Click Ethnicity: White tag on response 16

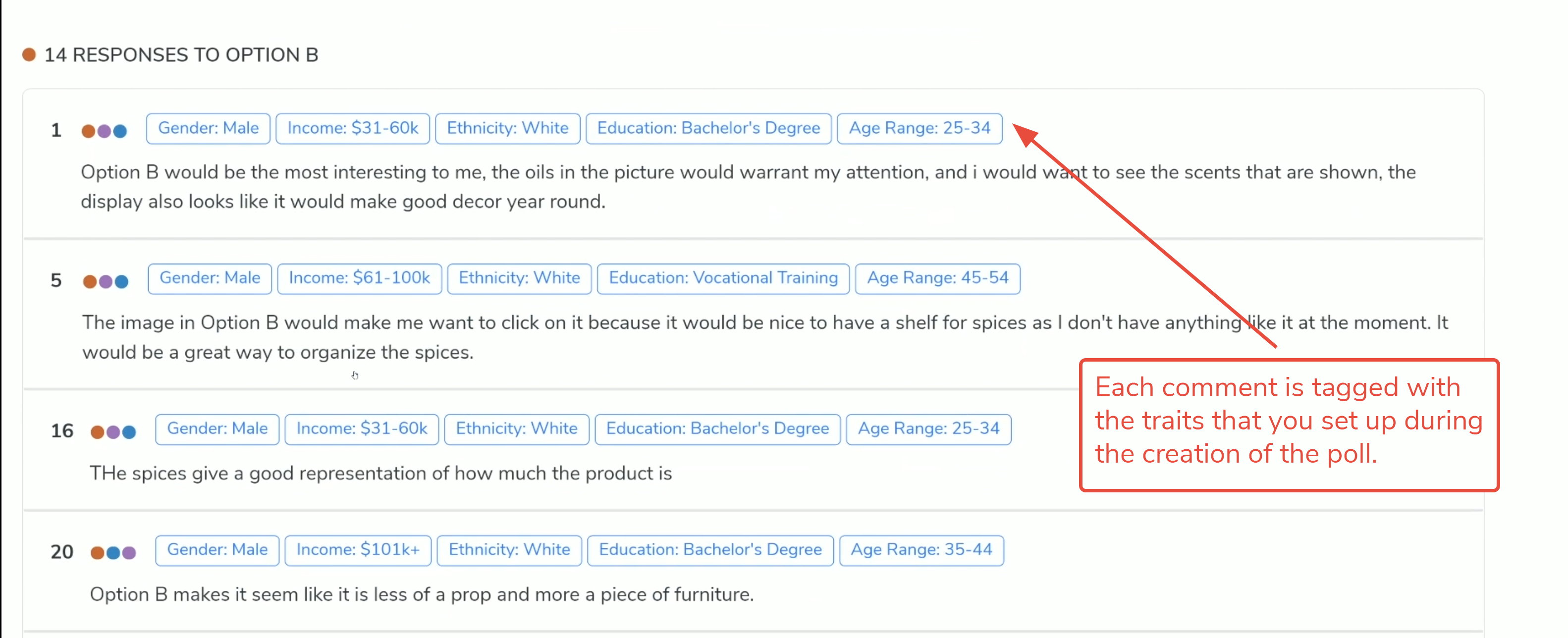[x=516, y=429]
